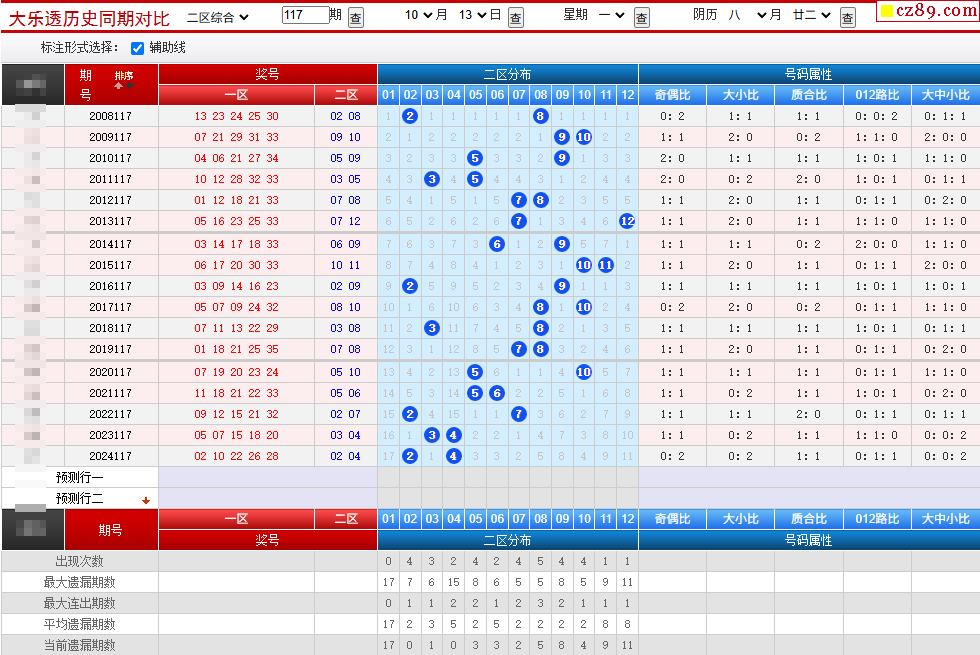Click the period number input field

(x=305, y=15)
